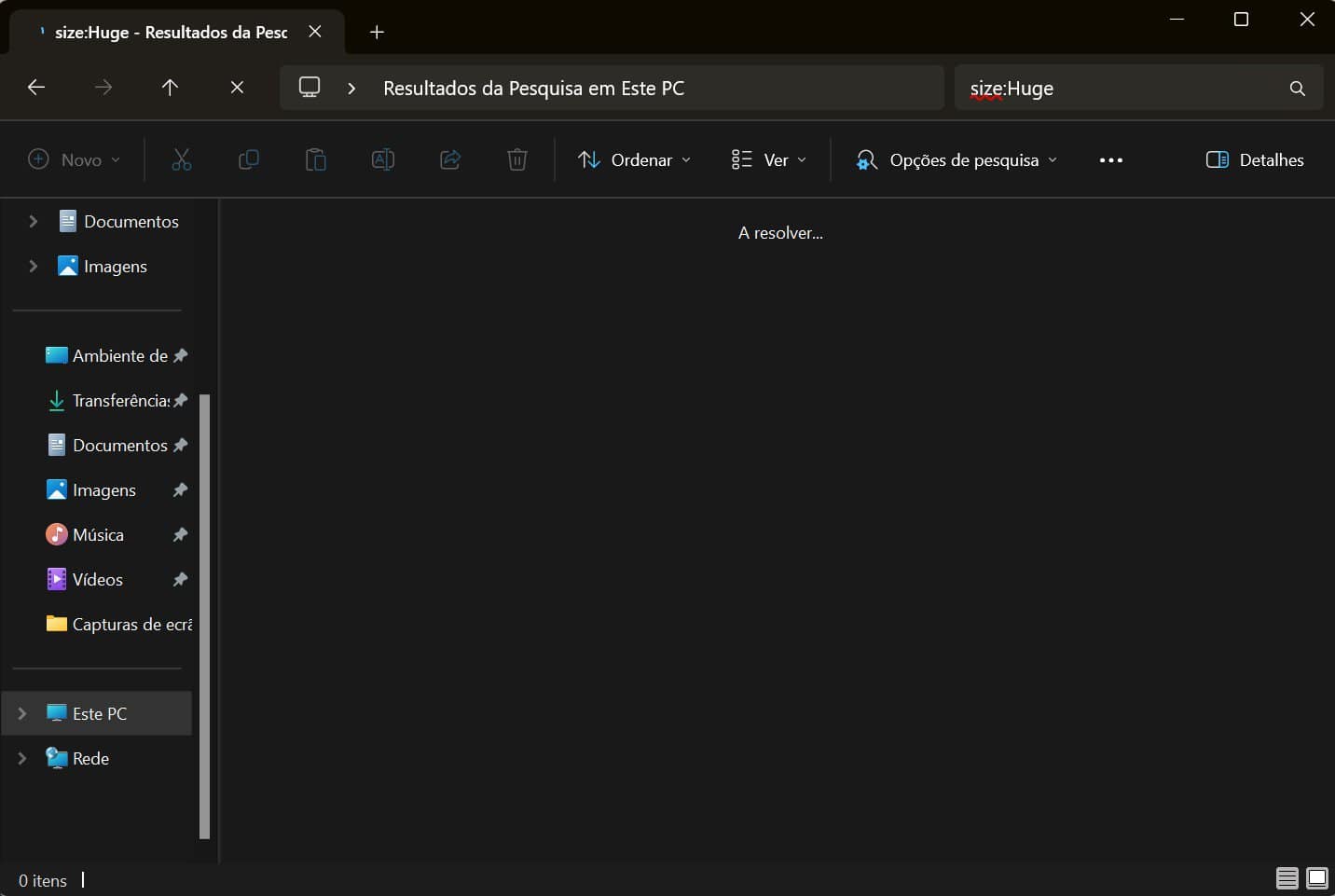Screen dimensions: 1335x896
Task: Switch to large thumbnails view in status bar
Action: (x=1317, y=878)
